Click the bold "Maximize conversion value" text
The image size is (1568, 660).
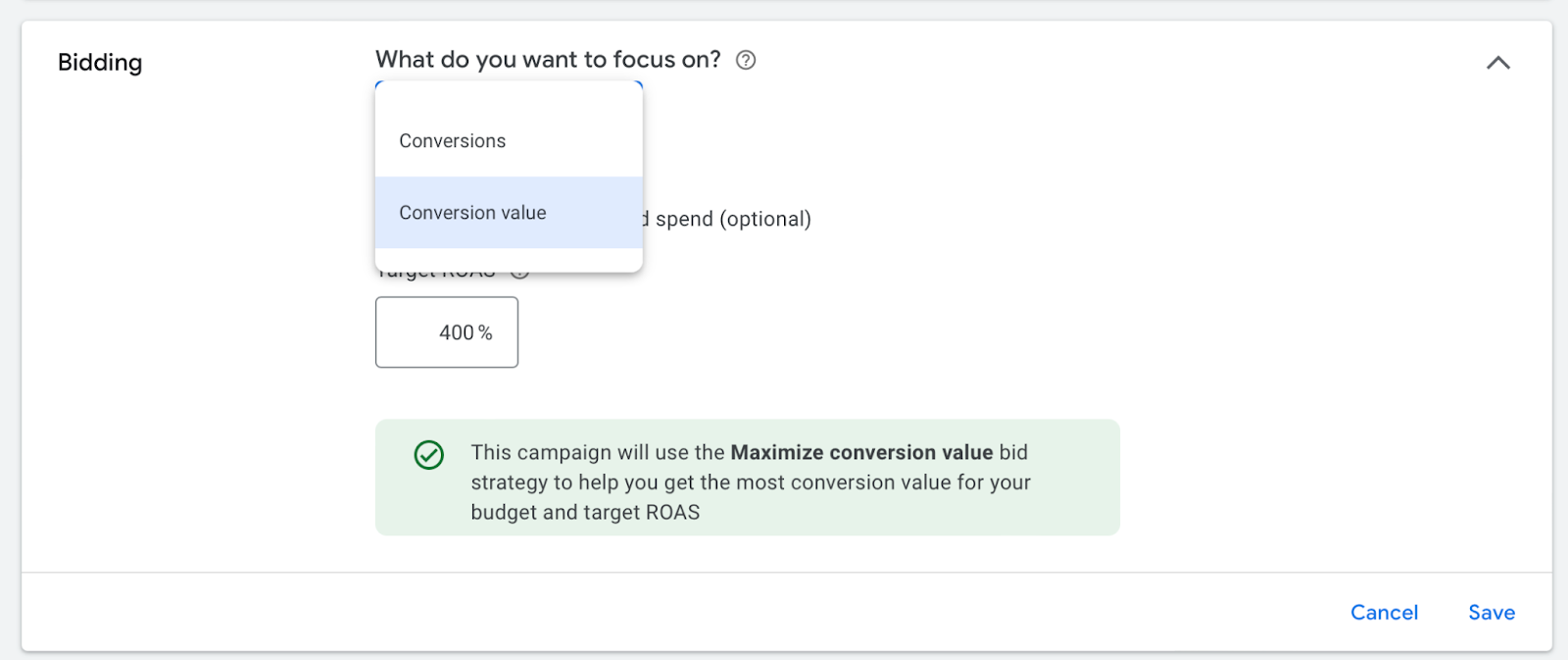(861, 453)
